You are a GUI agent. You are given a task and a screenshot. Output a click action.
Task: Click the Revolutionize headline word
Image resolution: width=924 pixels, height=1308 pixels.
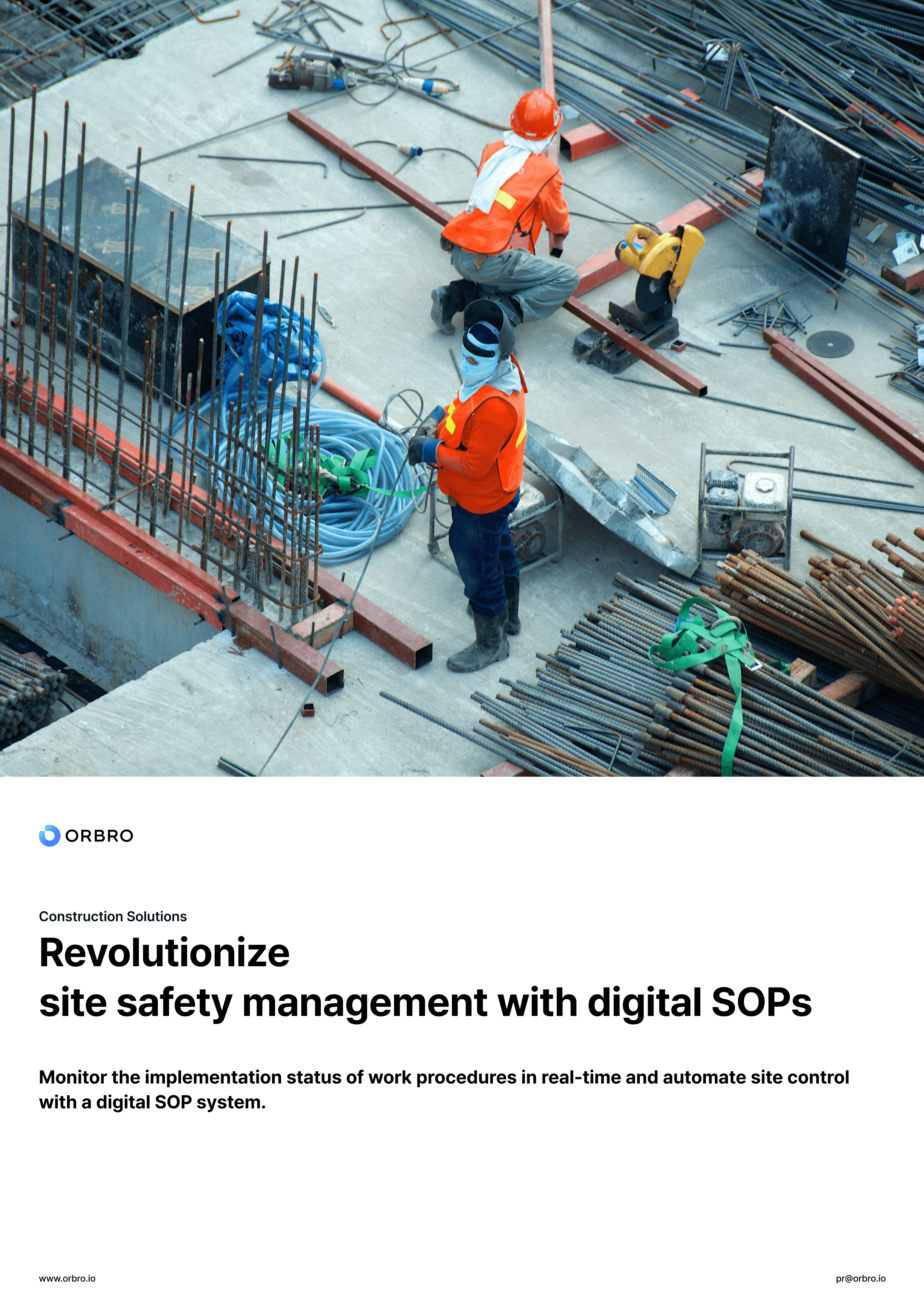click(165, 953)
